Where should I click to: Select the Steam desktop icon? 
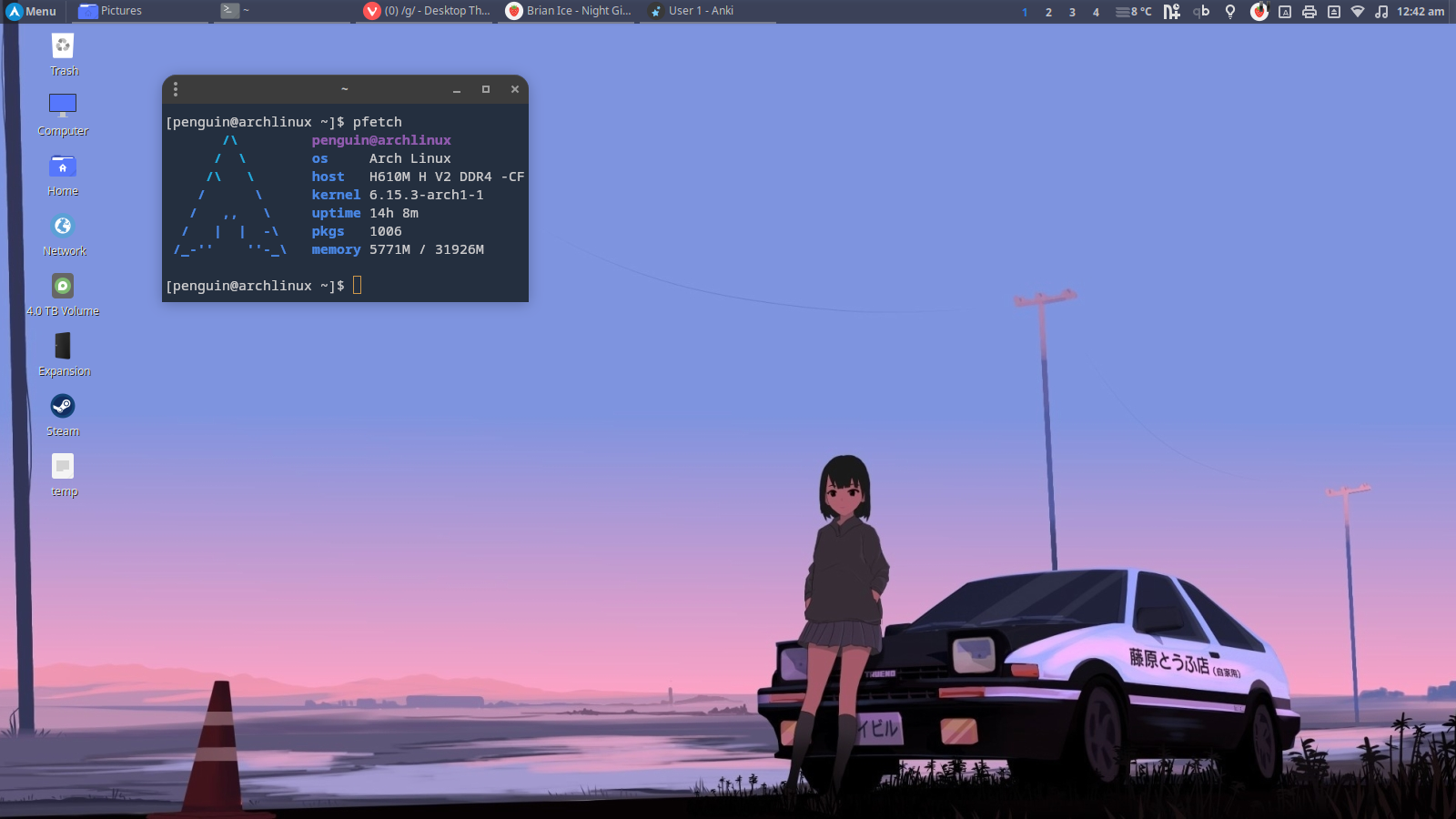pyautogui.click(x=63, y=415)
